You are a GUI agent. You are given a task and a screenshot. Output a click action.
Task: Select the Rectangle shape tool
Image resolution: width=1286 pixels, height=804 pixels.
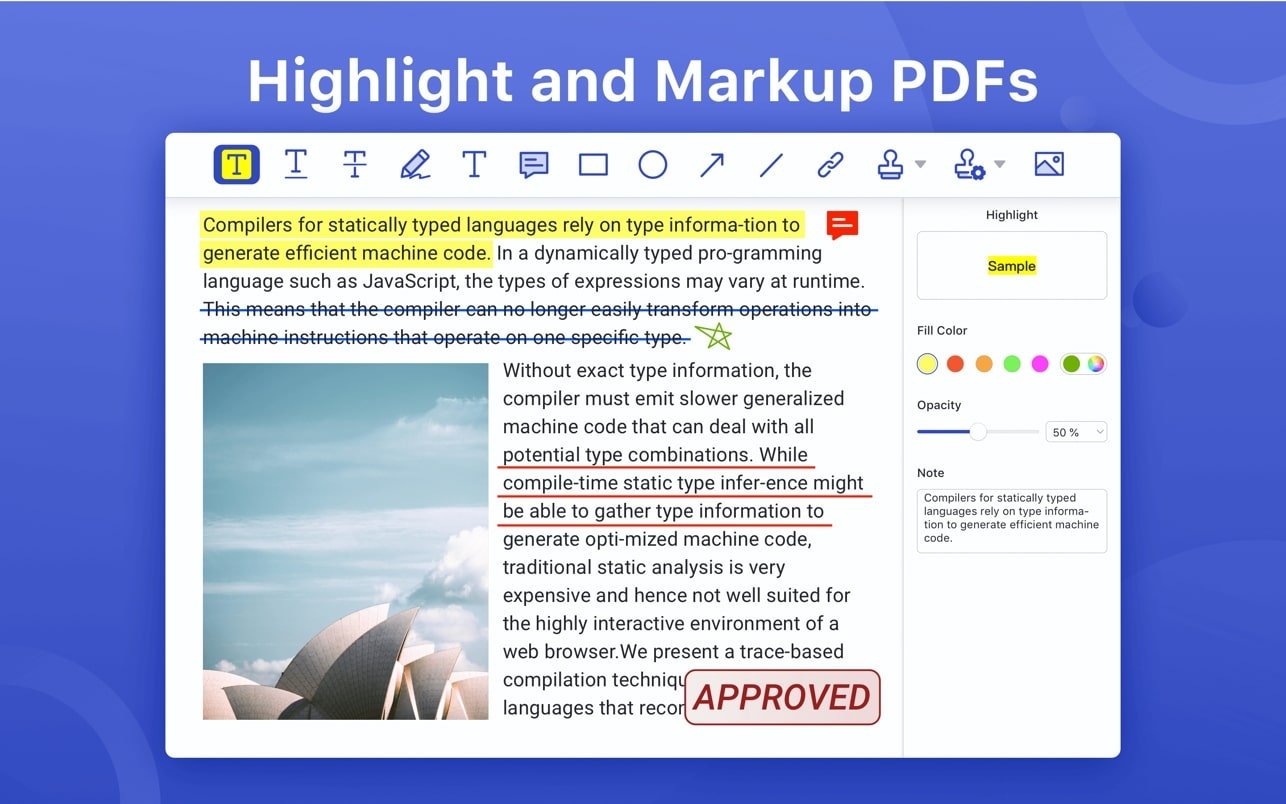click(x=593, y=165)
